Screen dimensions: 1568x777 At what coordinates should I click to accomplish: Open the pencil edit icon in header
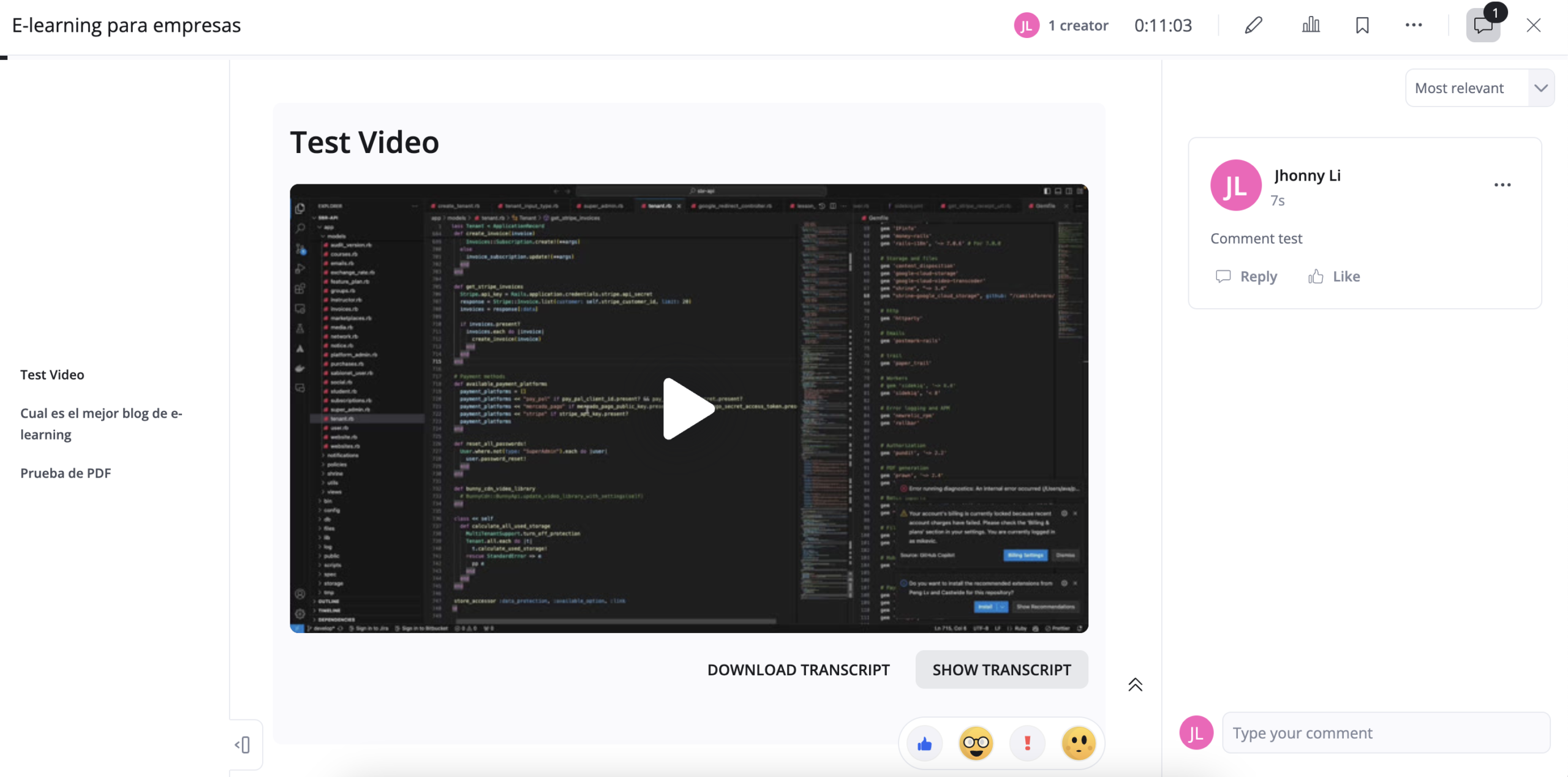[1253, 25]
